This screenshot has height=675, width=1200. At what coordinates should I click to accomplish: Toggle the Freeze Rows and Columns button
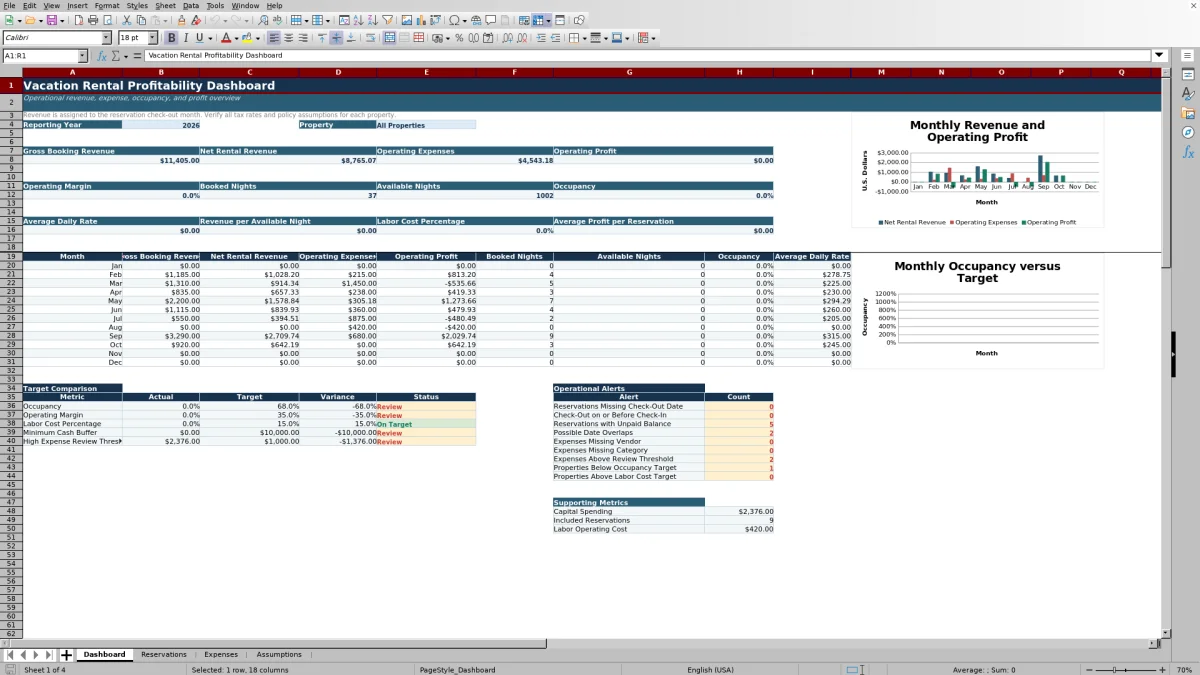coord(538,20)
